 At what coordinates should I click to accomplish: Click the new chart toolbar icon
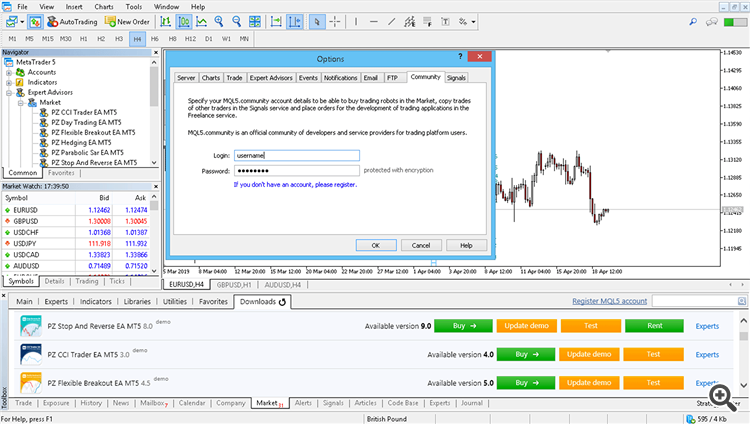tap(11, 22)
